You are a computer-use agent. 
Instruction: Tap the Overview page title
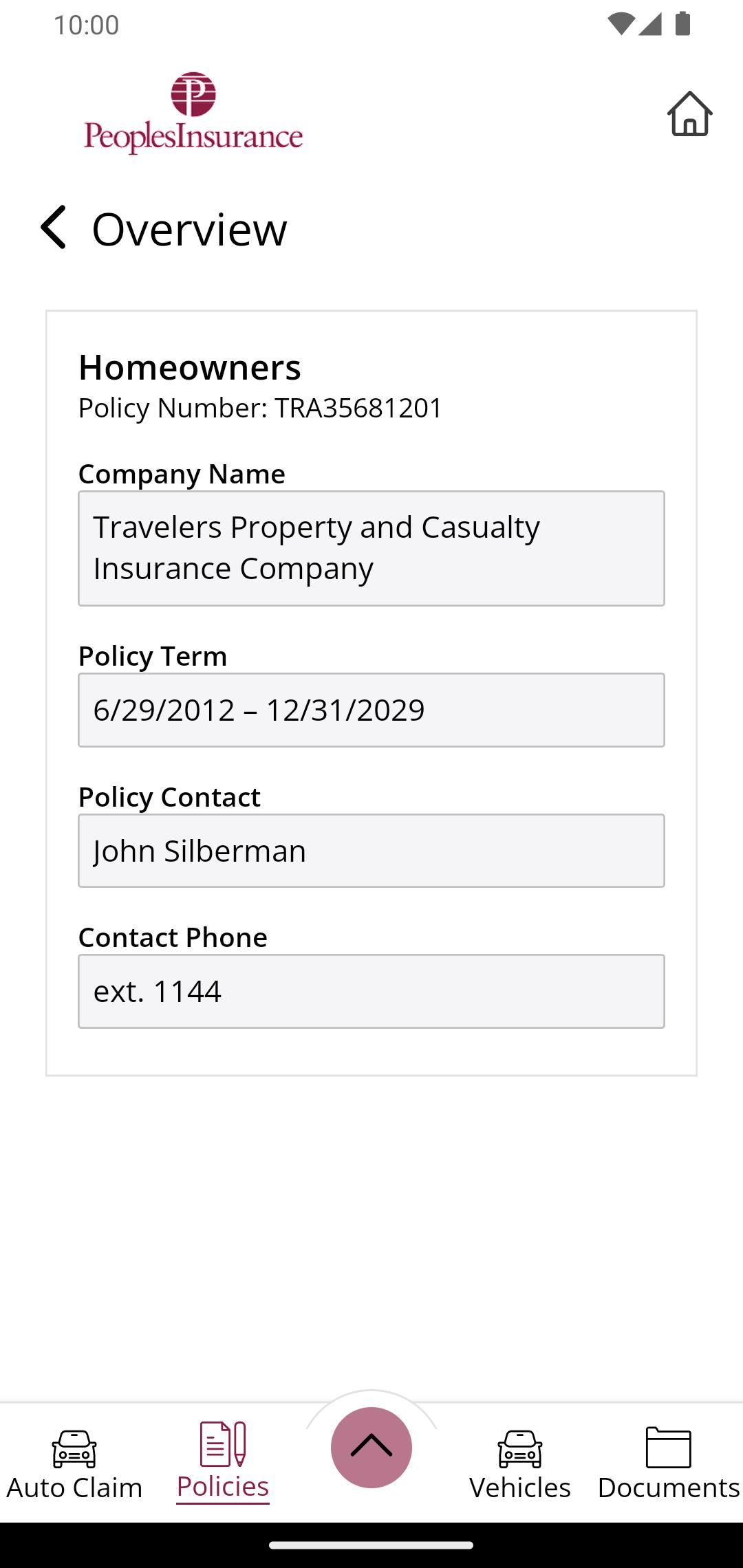tap(189, 229)
